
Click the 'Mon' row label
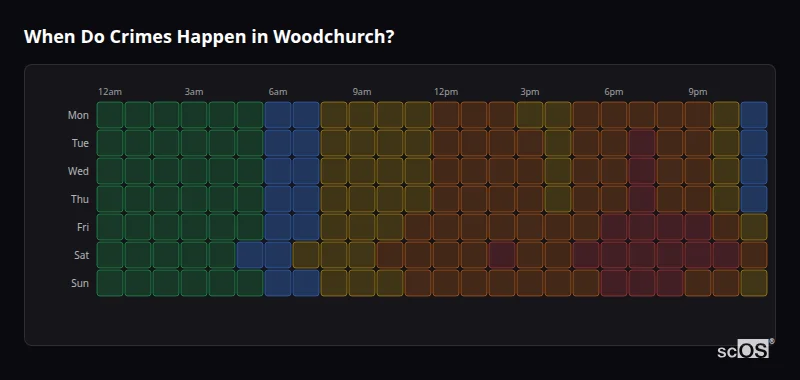[78, 115]
